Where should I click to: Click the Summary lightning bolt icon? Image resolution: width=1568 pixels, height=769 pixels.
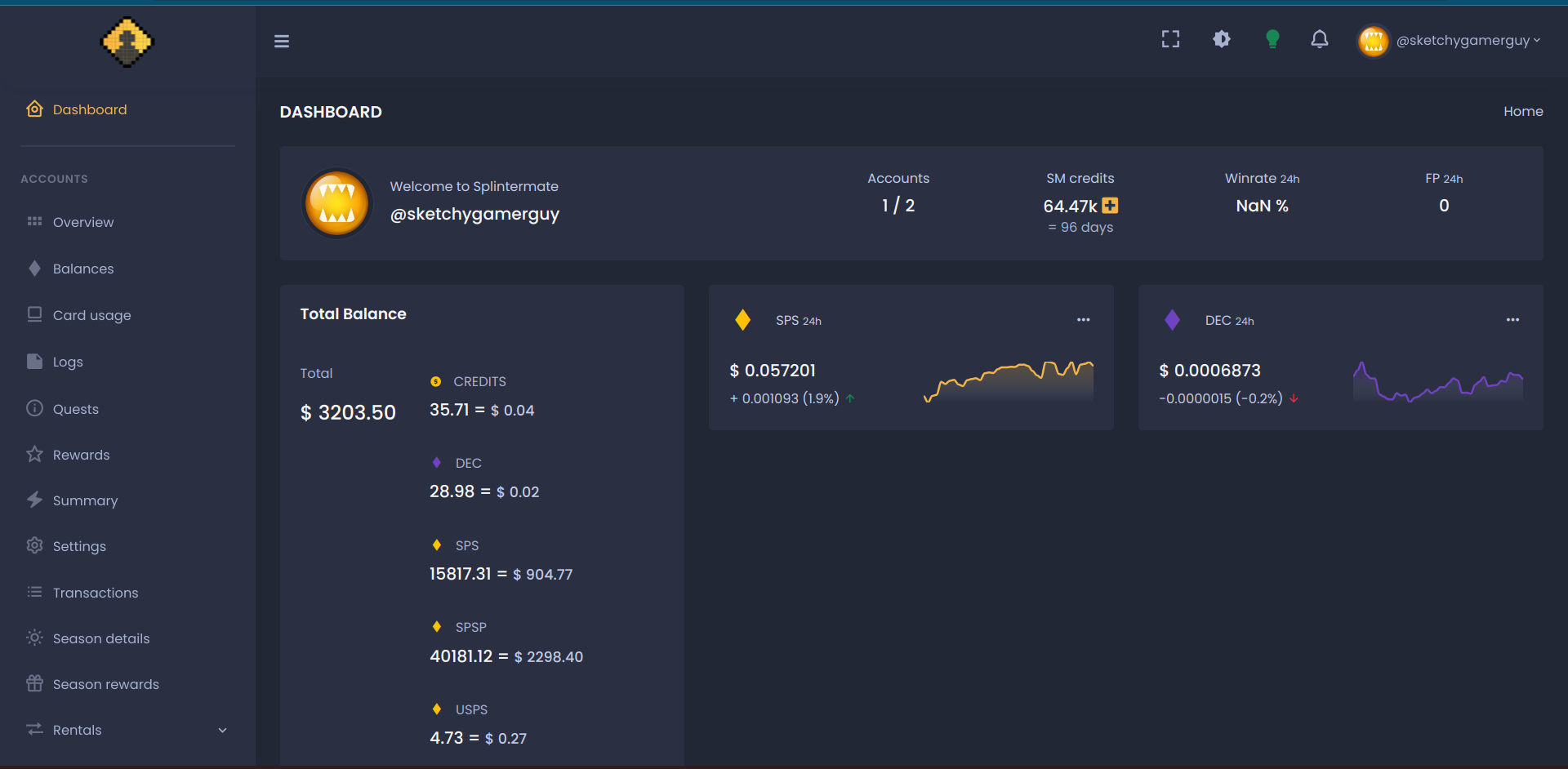[34, 500]
